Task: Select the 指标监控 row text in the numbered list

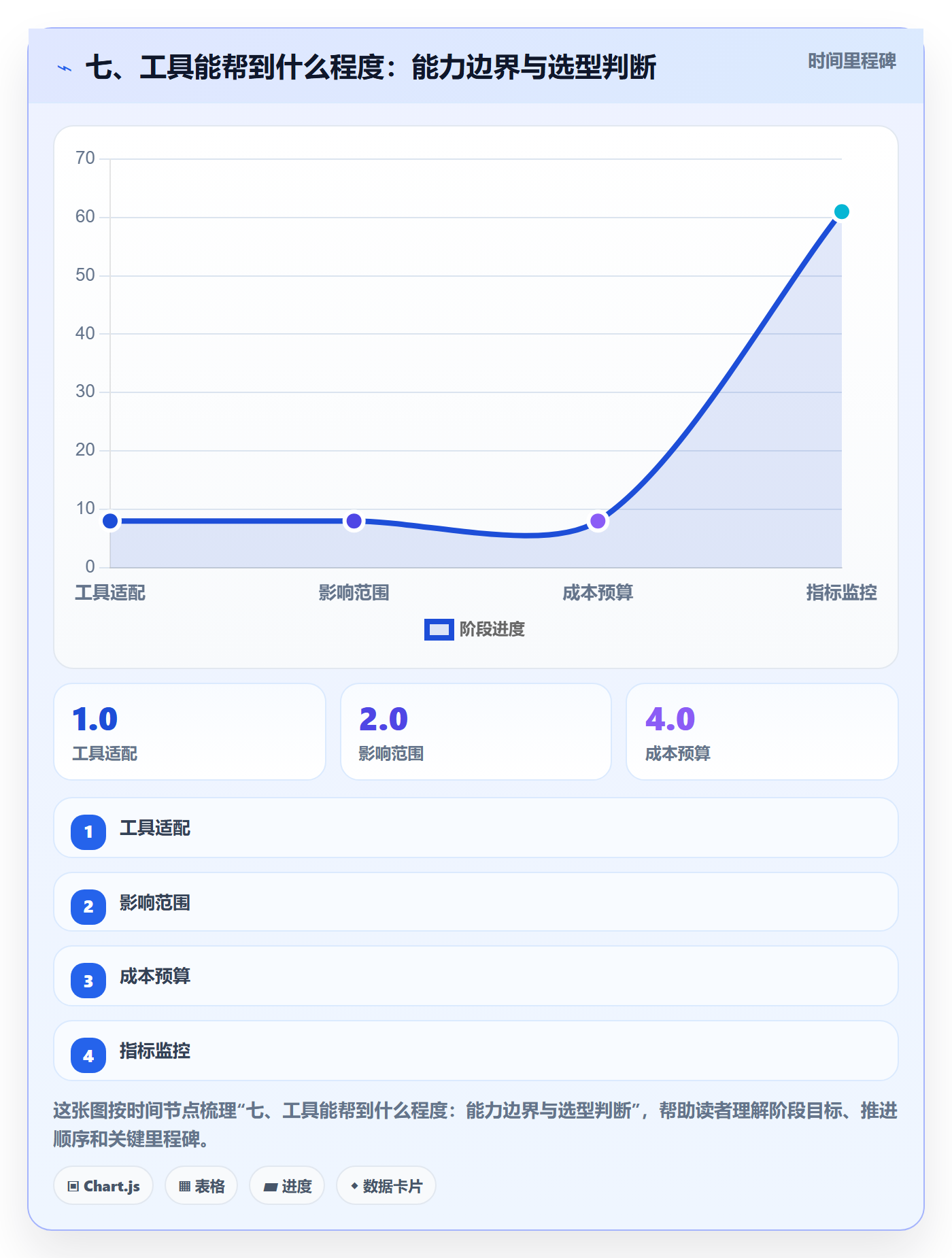Action: click(x=155, y=1051)
